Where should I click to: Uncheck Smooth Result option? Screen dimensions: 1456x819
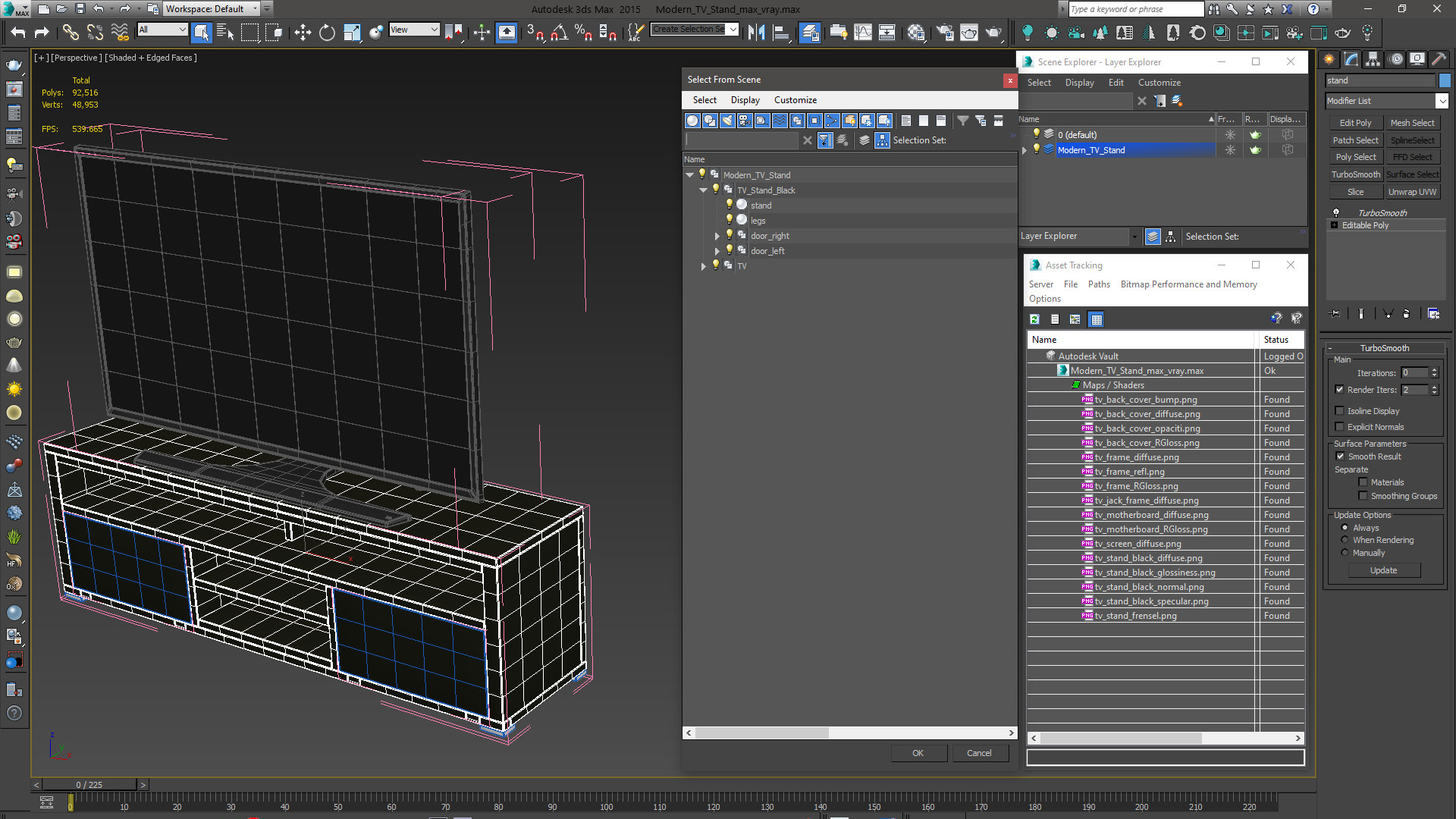[x=1340, y=457]
